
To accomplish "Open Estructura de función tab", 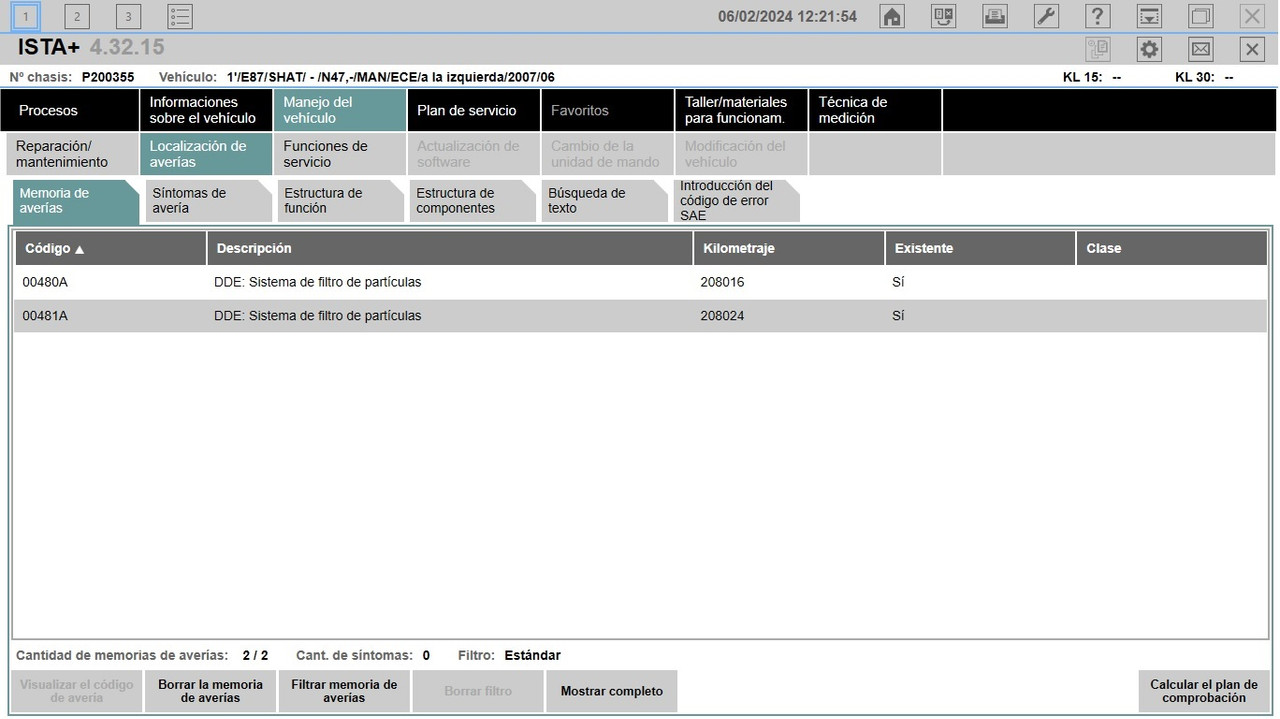I will pyautogui.click(x=340, y=201).
